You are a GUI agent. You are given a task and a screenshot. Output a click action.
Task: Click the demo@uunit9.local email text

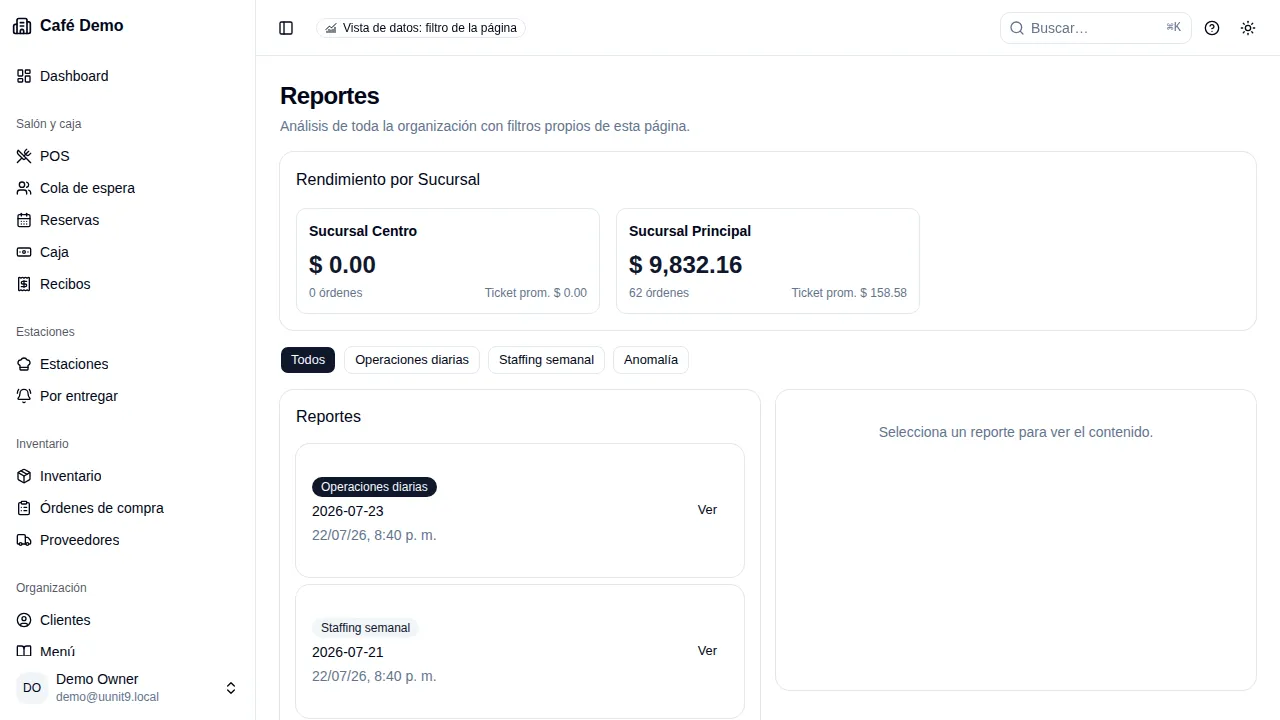coord(107,697)
